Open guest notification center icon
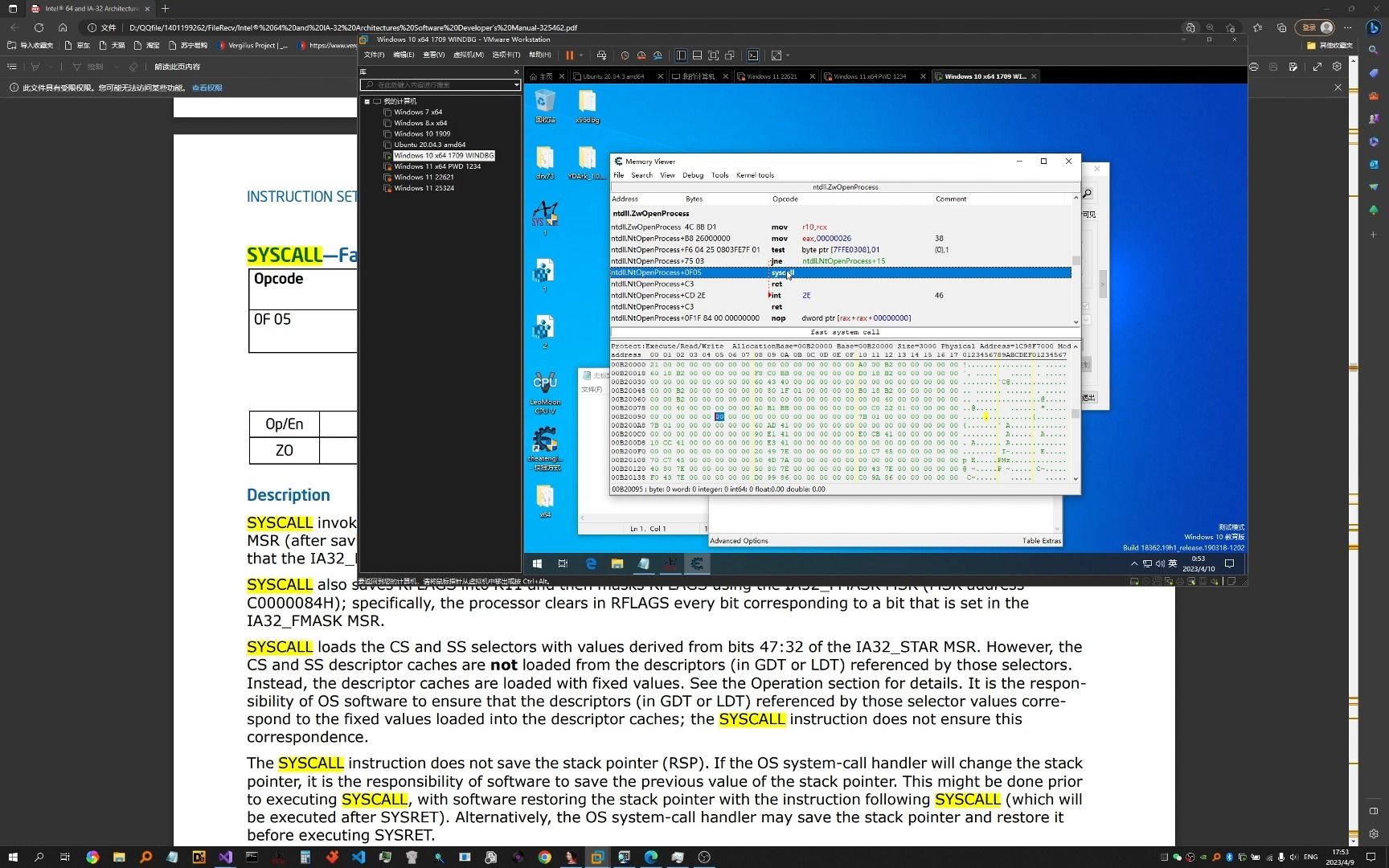This screenshot has height=868, width=1389. [1229, 564]
